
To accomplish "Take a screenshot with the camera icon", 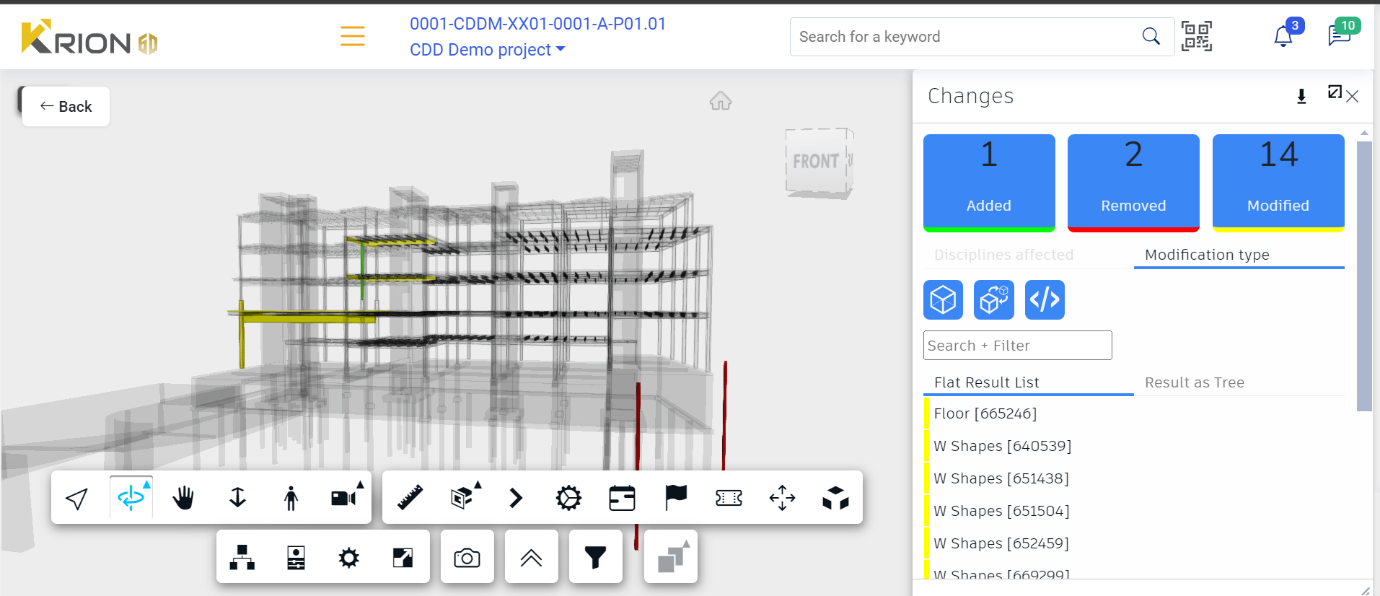I will pyautogui.click(x=467, y=558).
